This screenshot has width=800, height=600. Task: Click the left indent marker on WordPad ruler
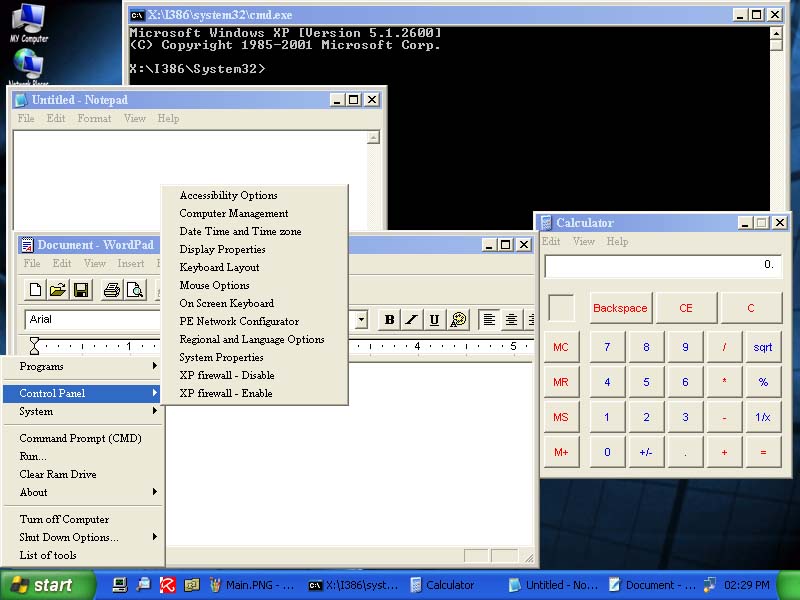[x=35, y=346]
